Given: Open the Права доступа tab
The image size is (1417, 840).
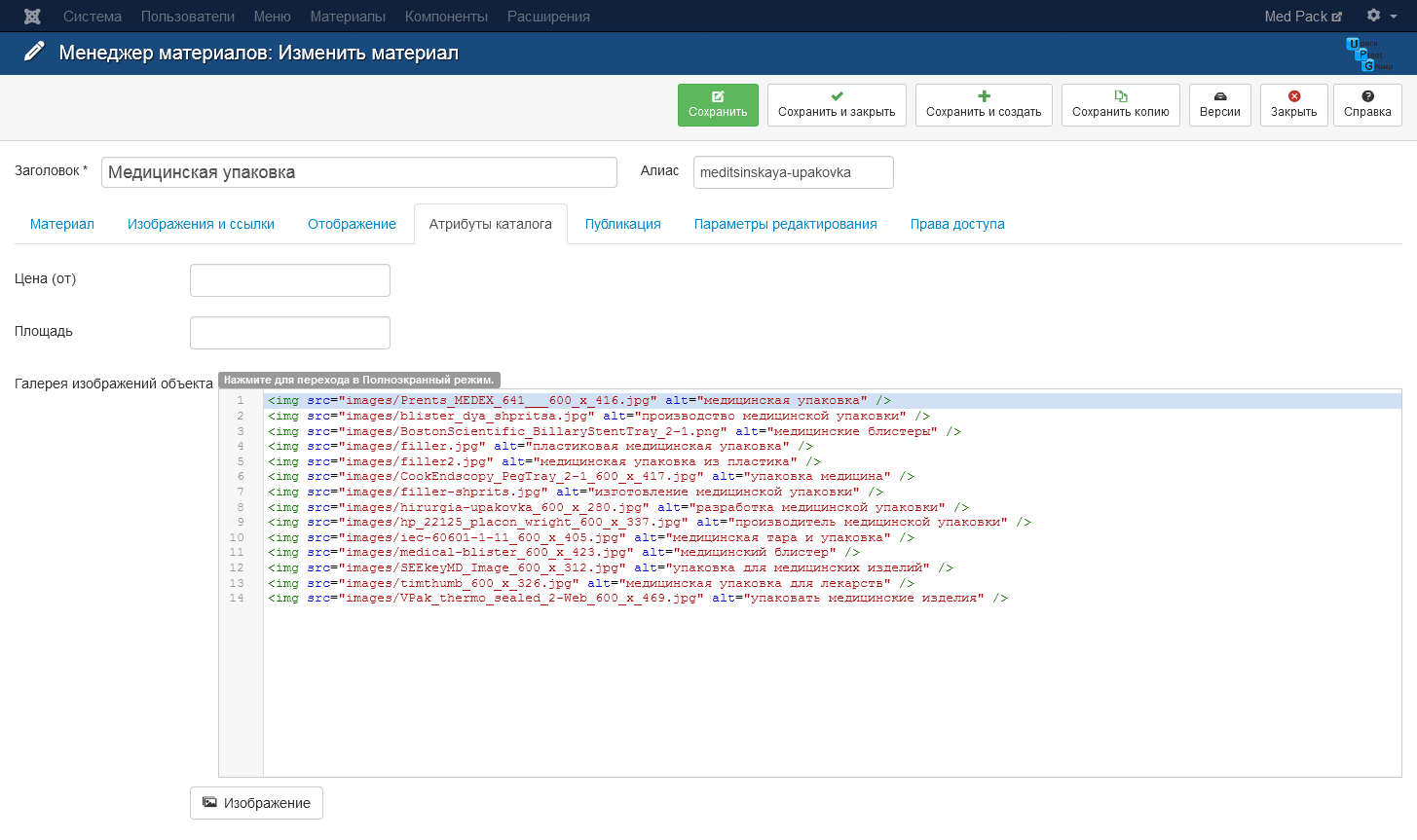Looking at the screenshot, I should click(956, 224).
